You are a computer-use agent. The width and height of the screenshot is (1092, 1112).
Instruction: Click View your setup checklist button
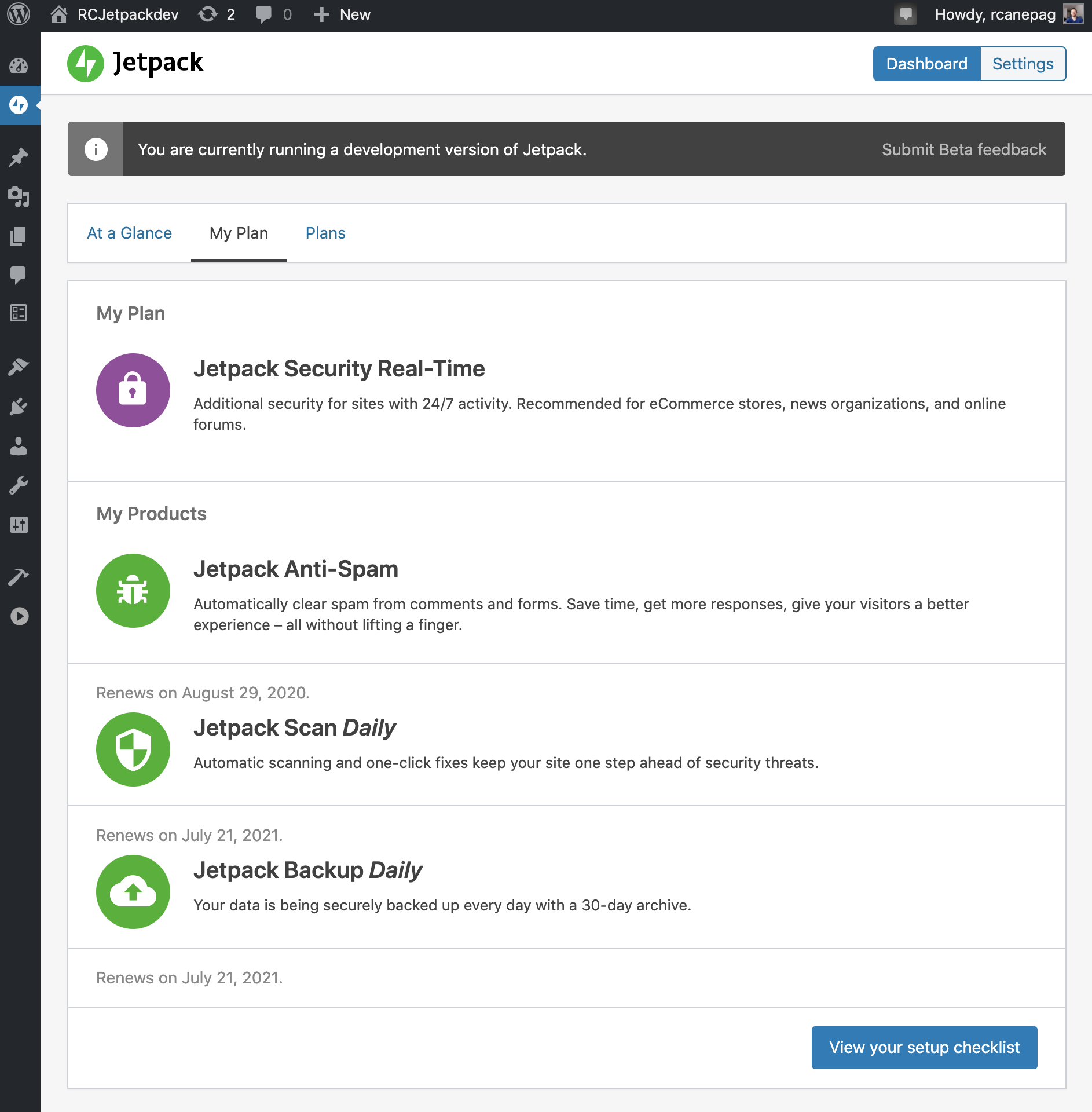click(x=925, y=1048)
